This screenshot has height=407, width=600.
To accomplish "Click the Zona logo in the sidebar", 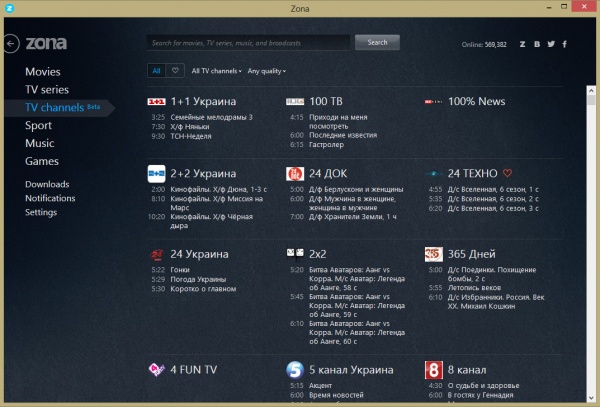I will 46,43.
